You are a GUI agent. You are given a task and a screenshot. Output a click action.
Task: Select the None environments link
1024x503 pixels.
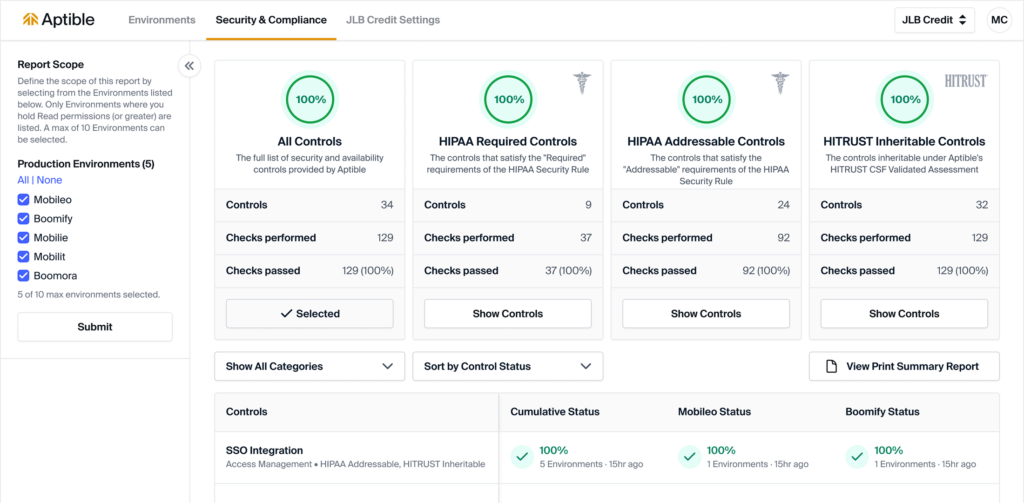[x=49, y=181]
